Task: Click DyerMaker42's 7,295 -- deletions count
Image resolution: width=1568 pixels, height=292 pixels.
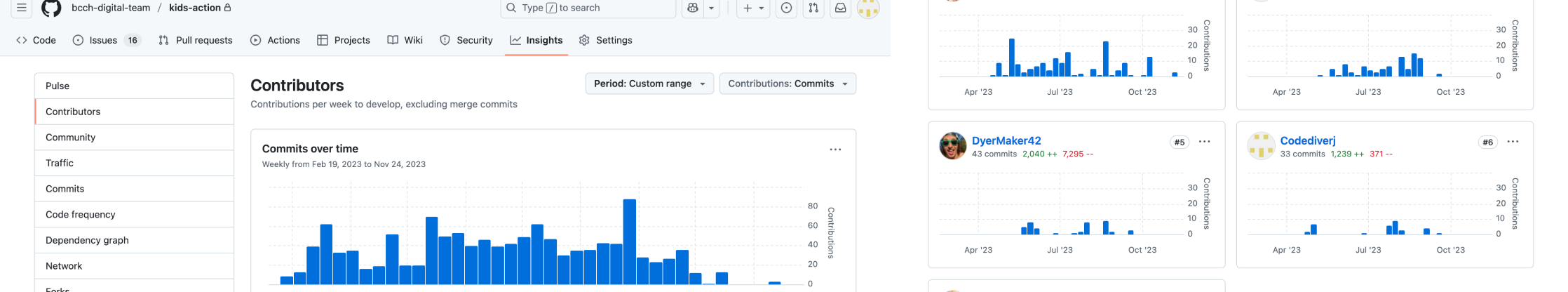Action: click(1078, 154)
